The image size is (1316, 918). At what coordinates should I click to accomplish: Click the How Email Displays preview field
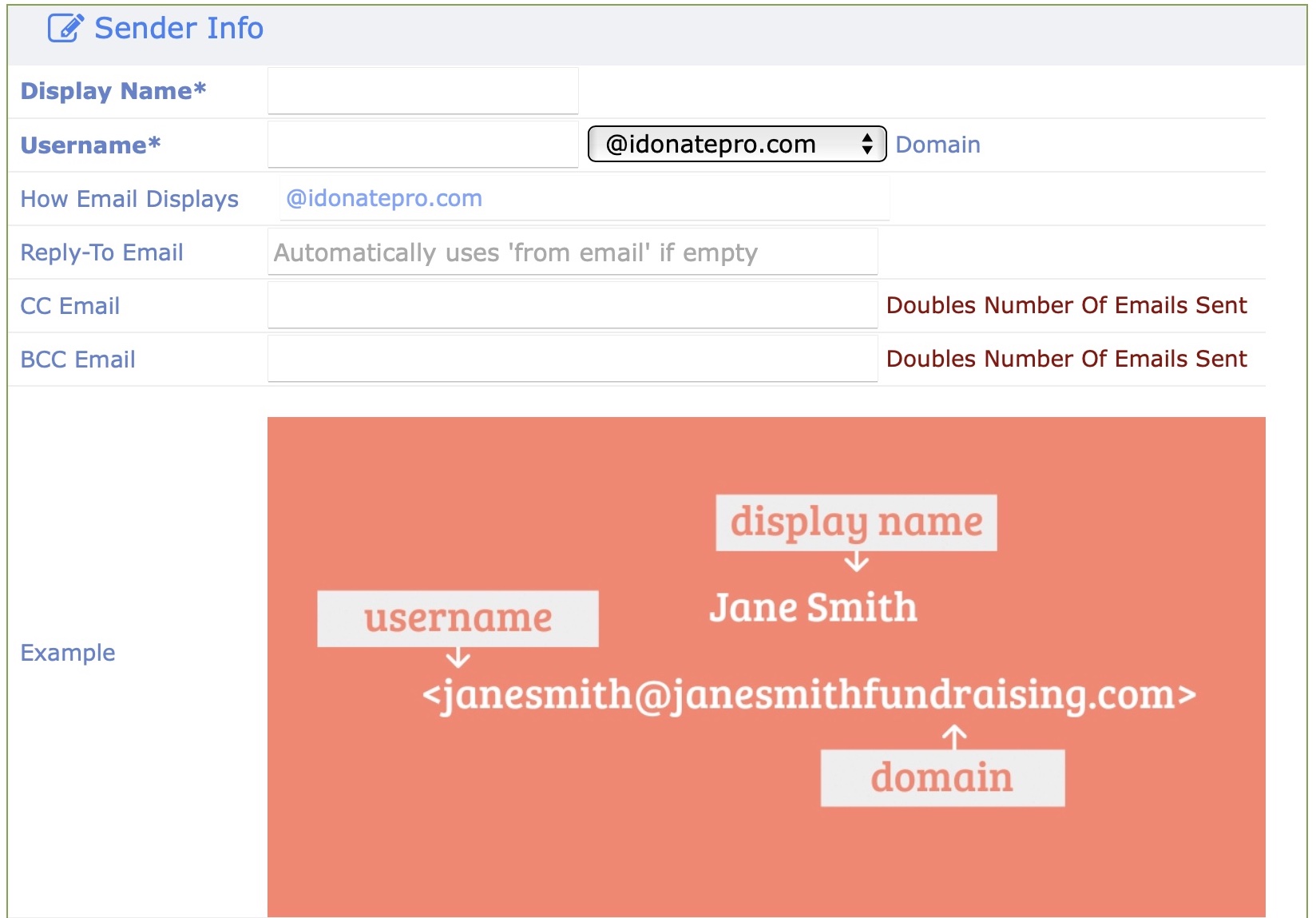click(x=584, y=198)
